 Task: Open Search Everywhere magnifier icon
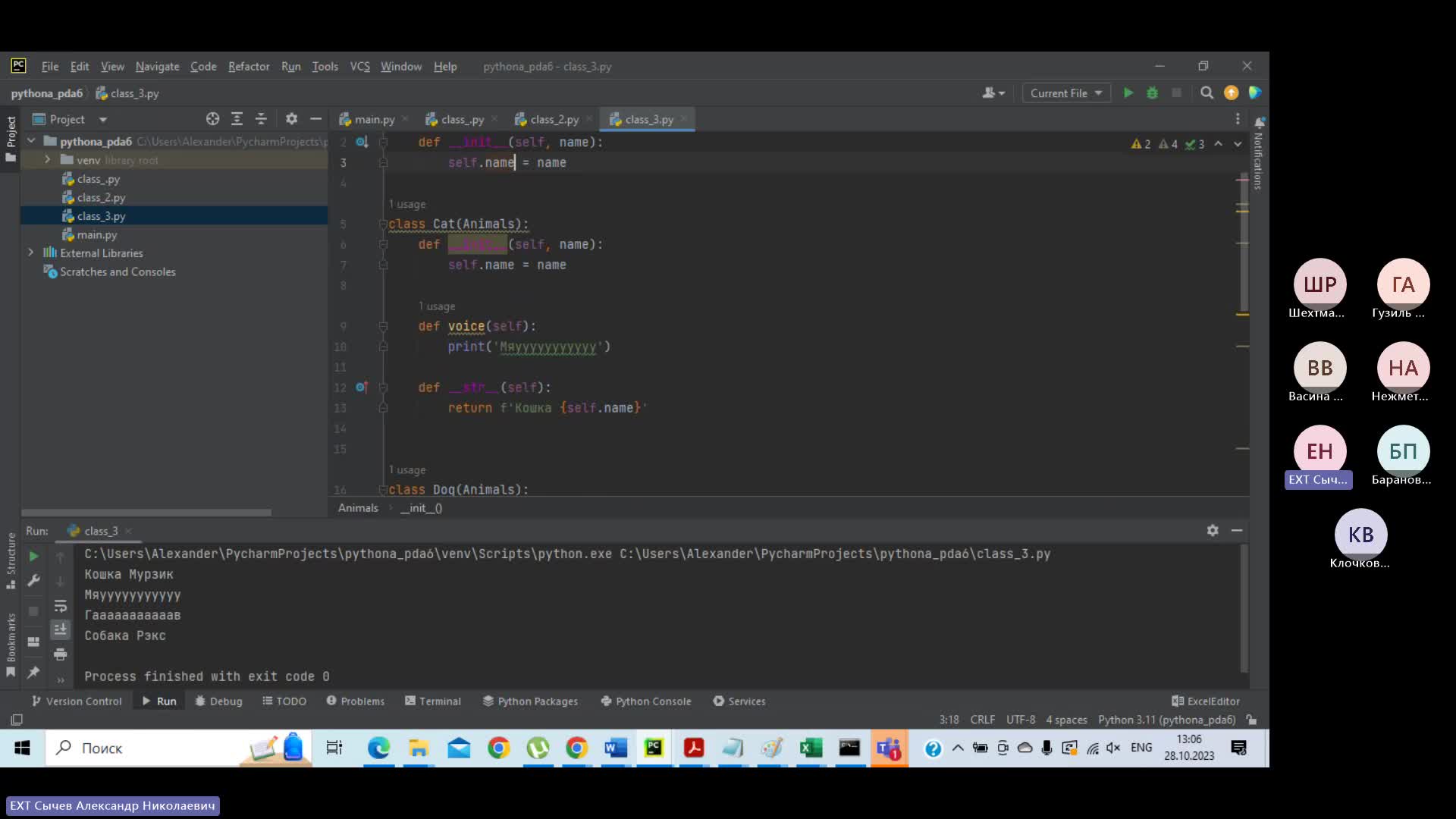click(x=1207, y=93)
